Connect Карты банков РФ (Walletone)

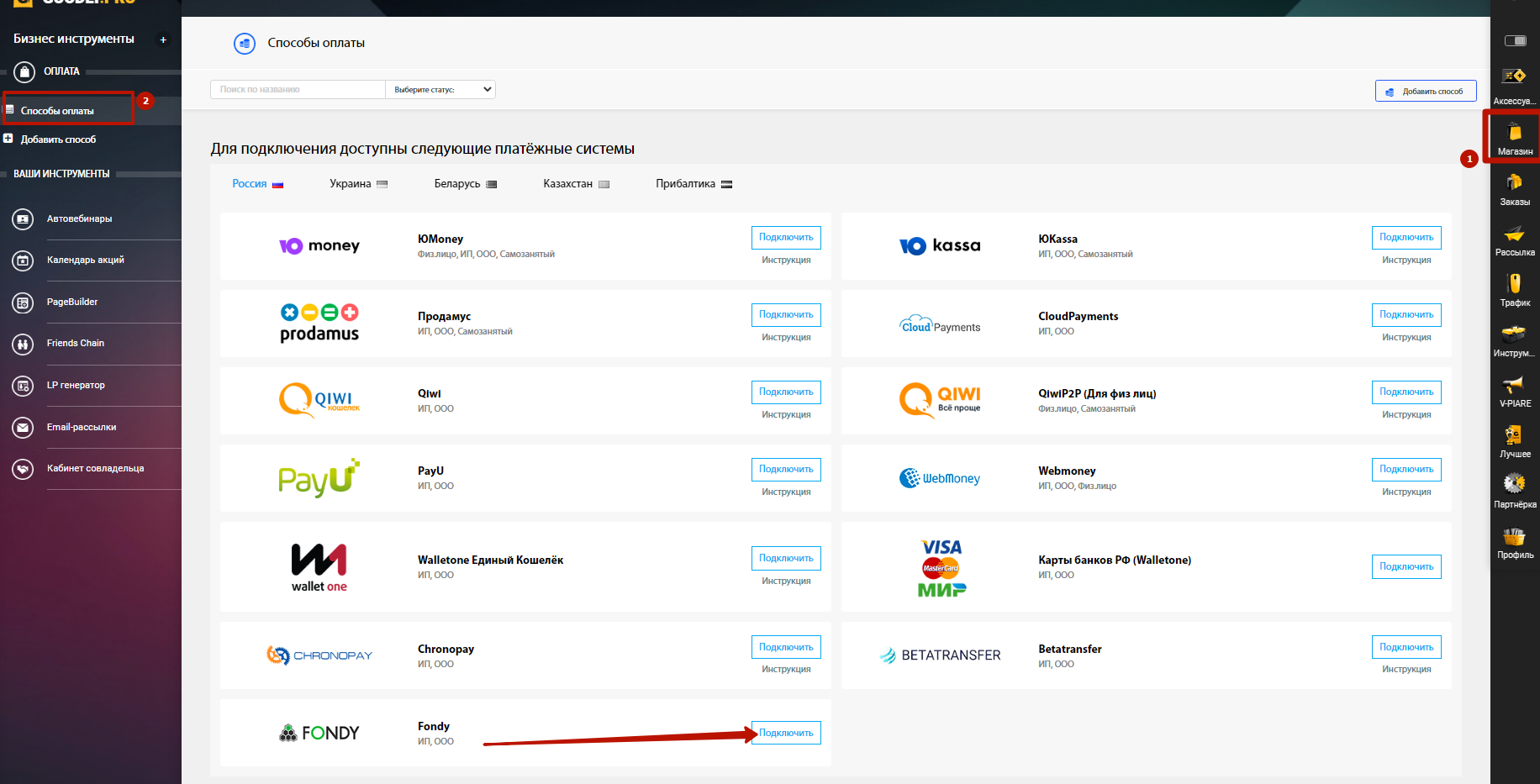(x=1406, y=567)
